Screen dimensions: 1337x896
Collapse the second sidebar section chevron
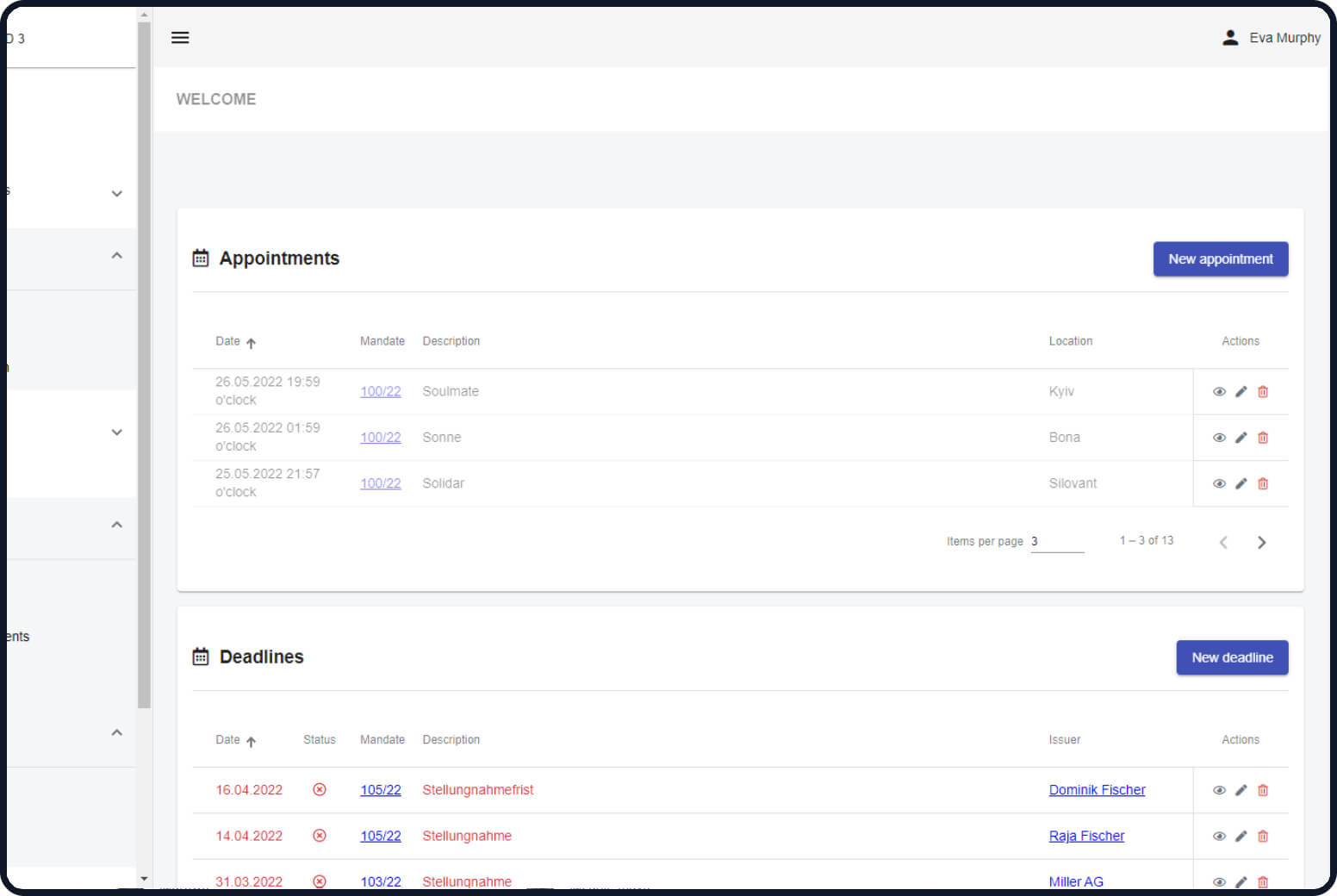pyautogui.click(x=117, y=256)
